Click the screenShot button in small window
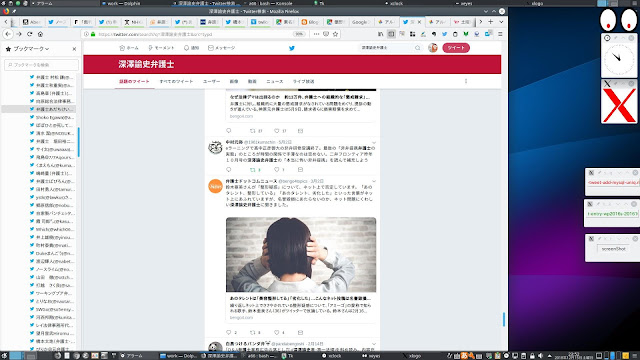This screenshot has height=360, width=640. (613, 249)
